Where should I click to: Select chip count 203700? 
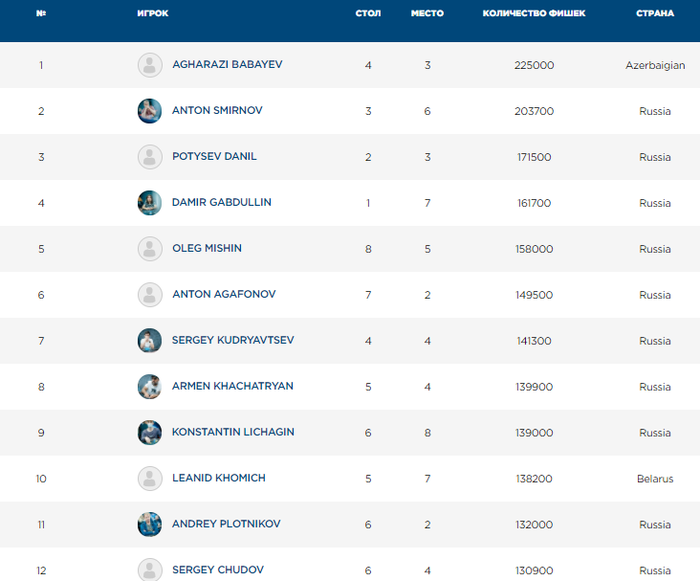(534, 112)
